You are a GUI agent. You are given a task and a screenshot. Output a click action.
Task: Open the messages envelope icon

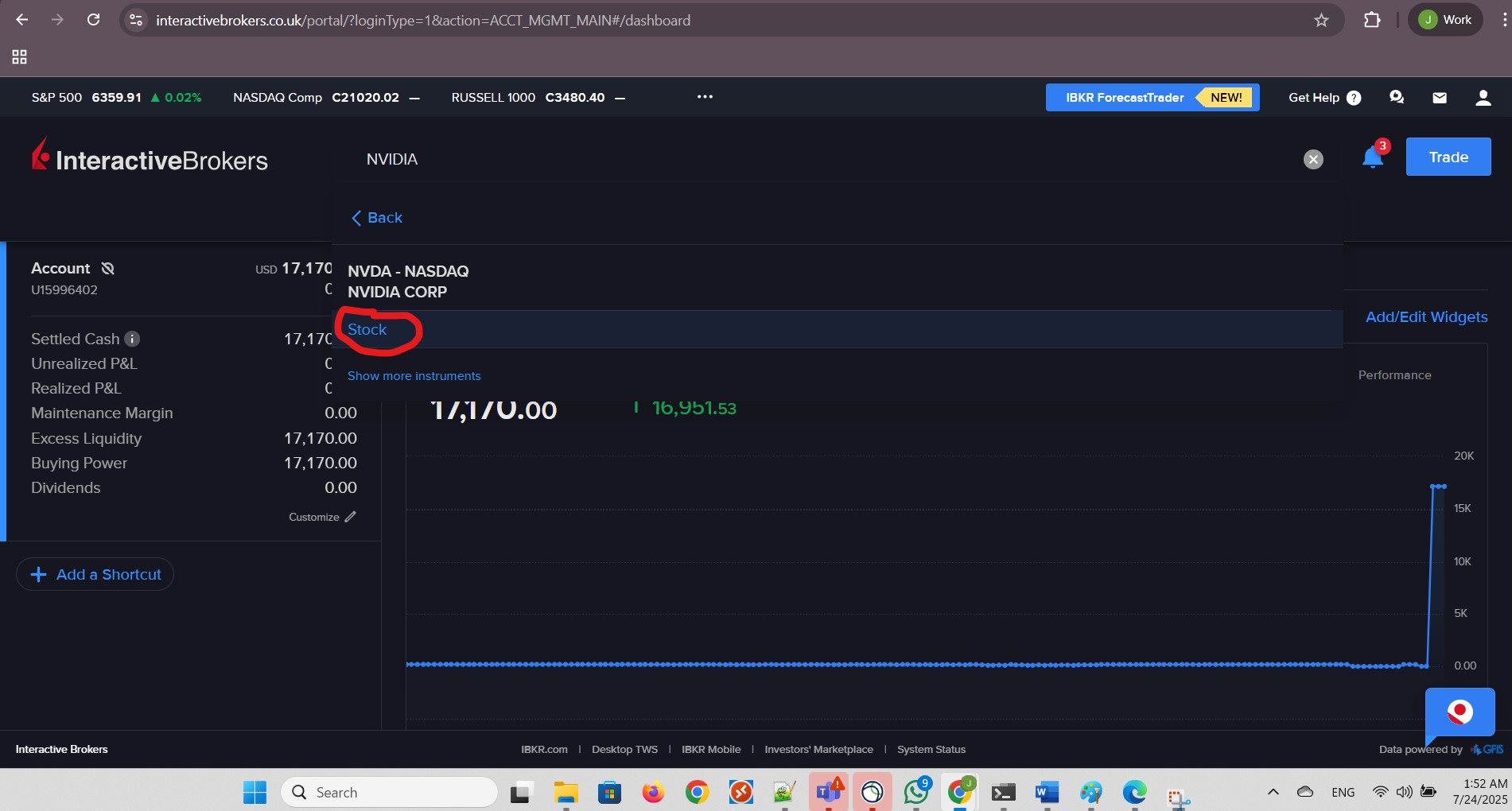(x=1440, y=97)
